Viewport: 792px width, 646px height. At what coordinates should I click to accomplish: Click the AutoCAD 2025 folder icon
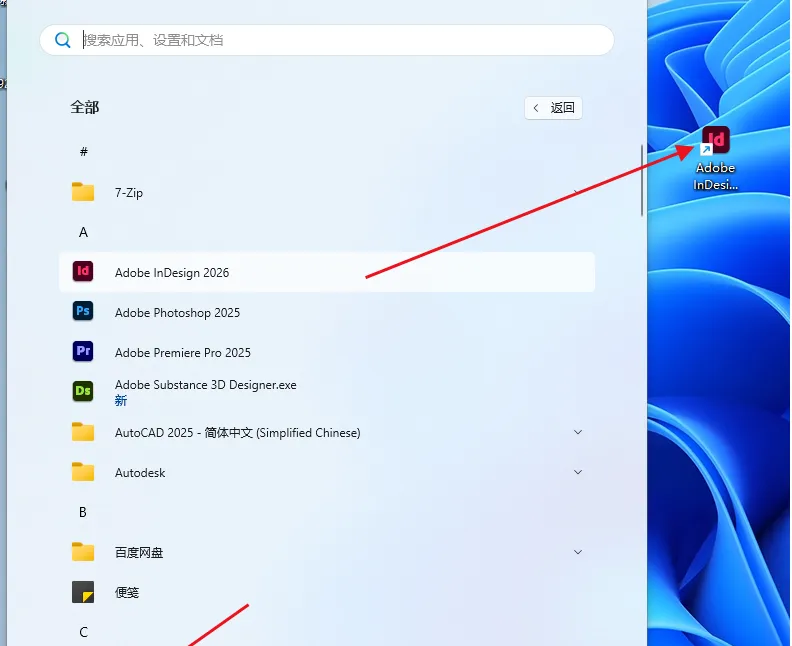pyautogui.click(x=83, y=432)
